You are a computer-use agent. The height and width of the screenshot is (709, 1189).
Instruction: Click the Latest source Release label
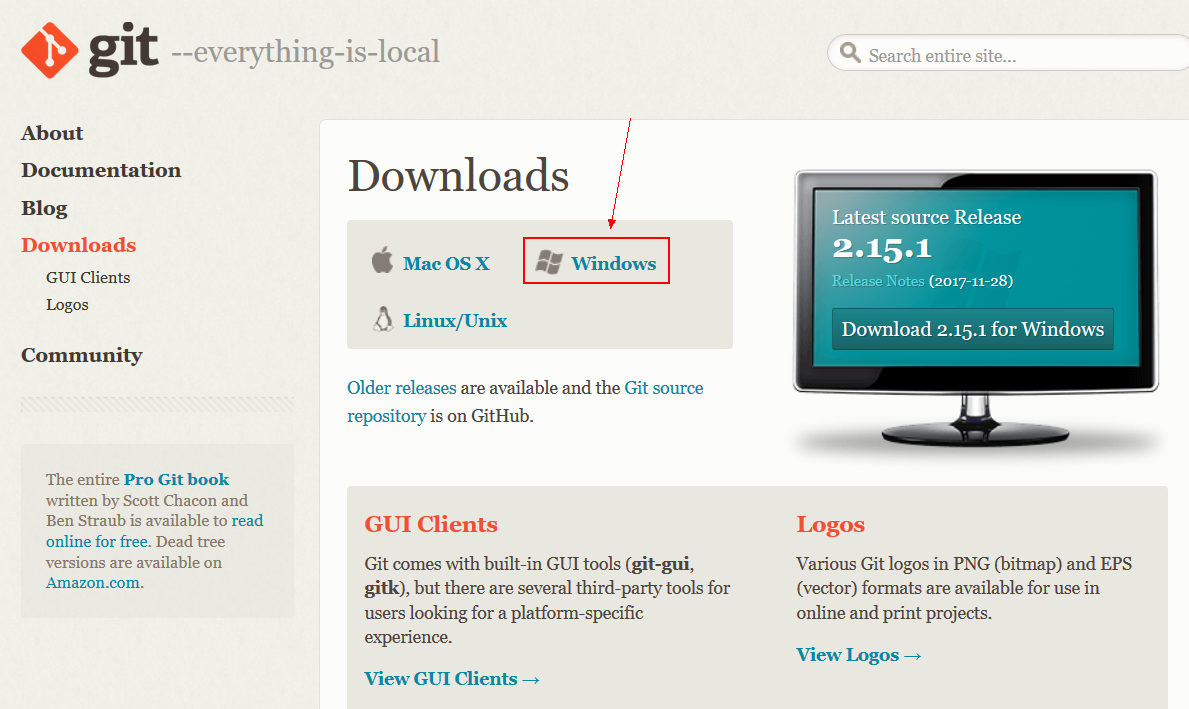[927, 217]
